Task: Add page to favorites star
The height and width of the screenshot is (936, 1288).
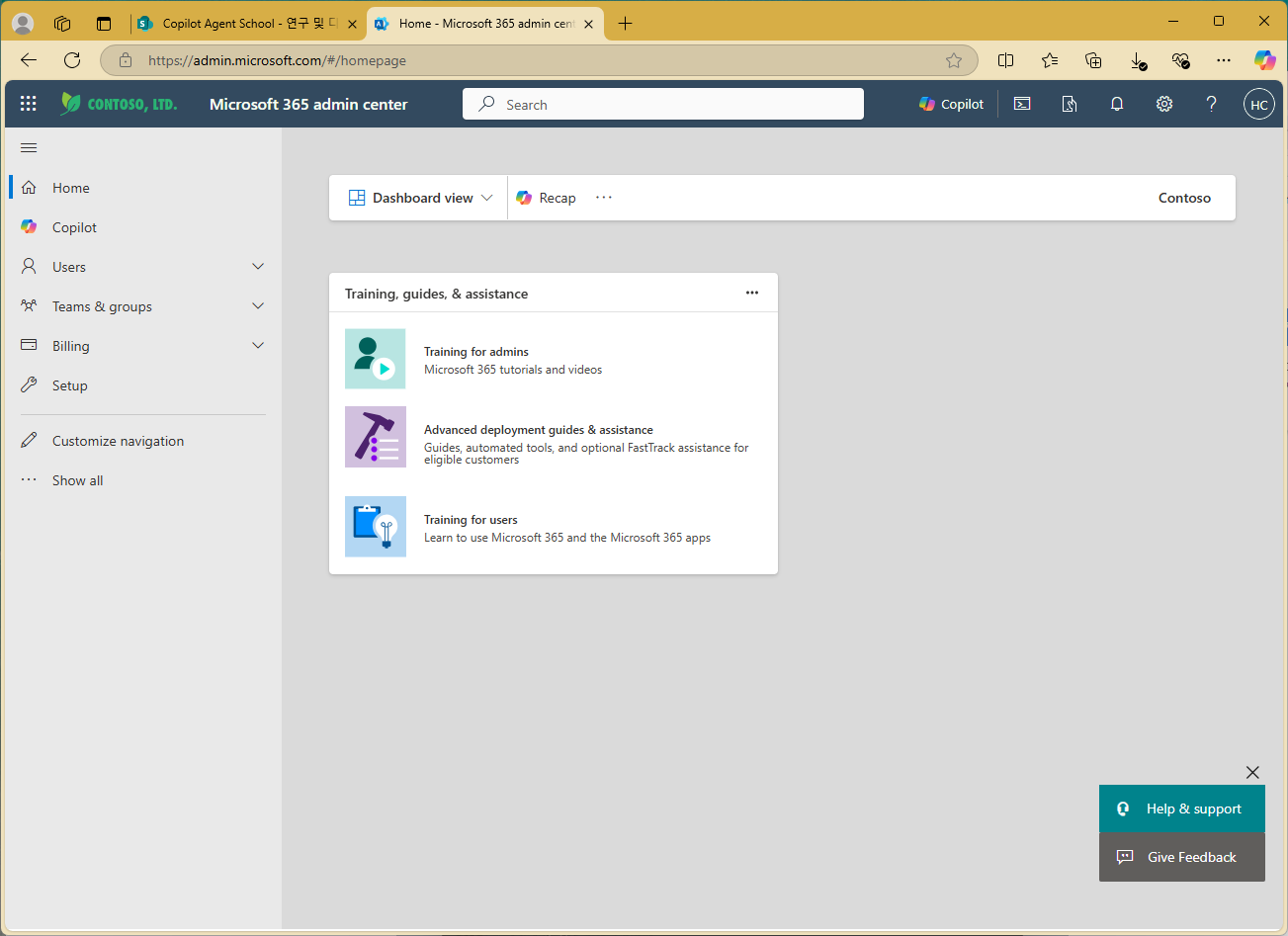Action: coord(954,60)
